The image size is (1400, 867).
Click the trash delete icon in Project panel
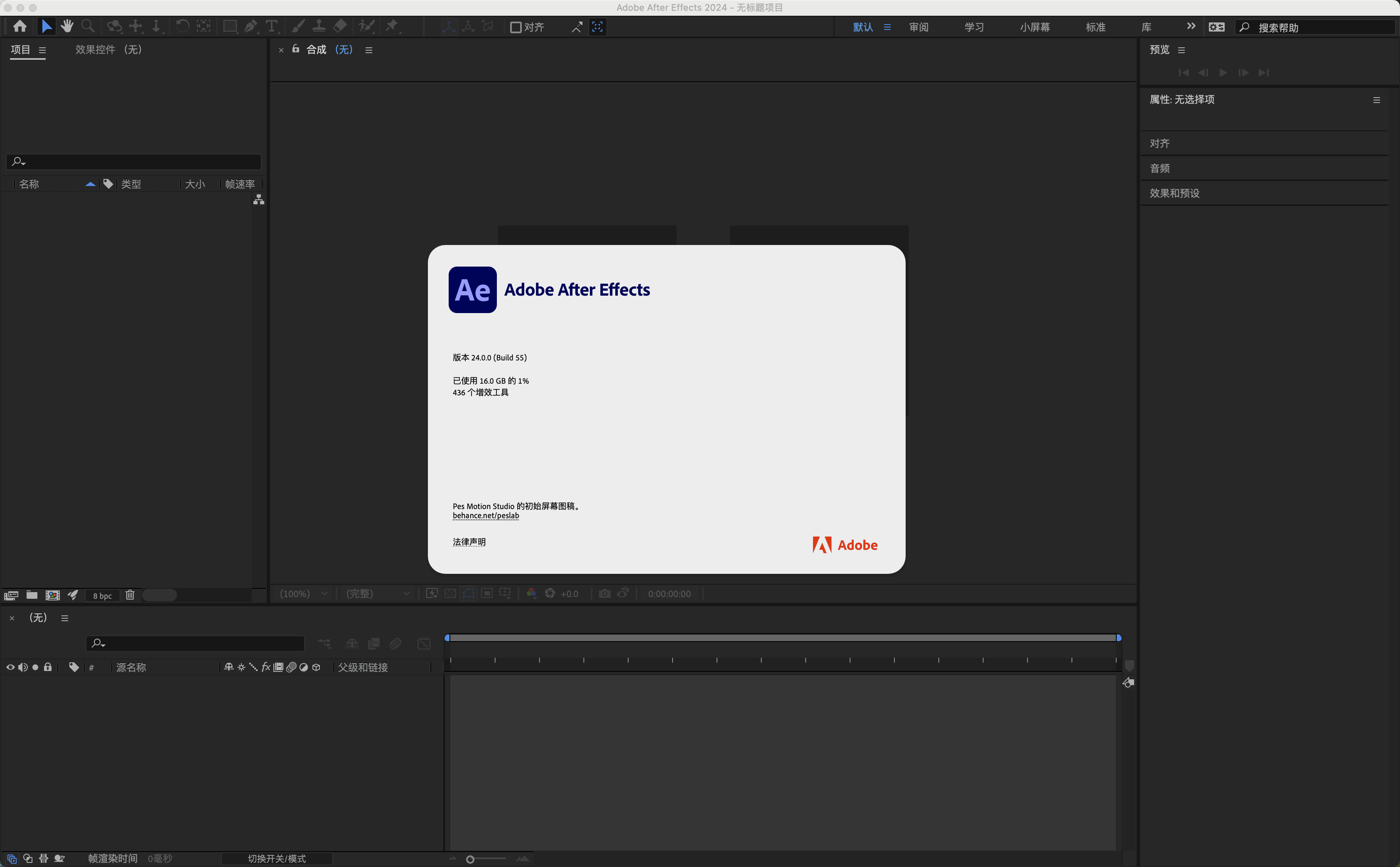click(130, 595)
